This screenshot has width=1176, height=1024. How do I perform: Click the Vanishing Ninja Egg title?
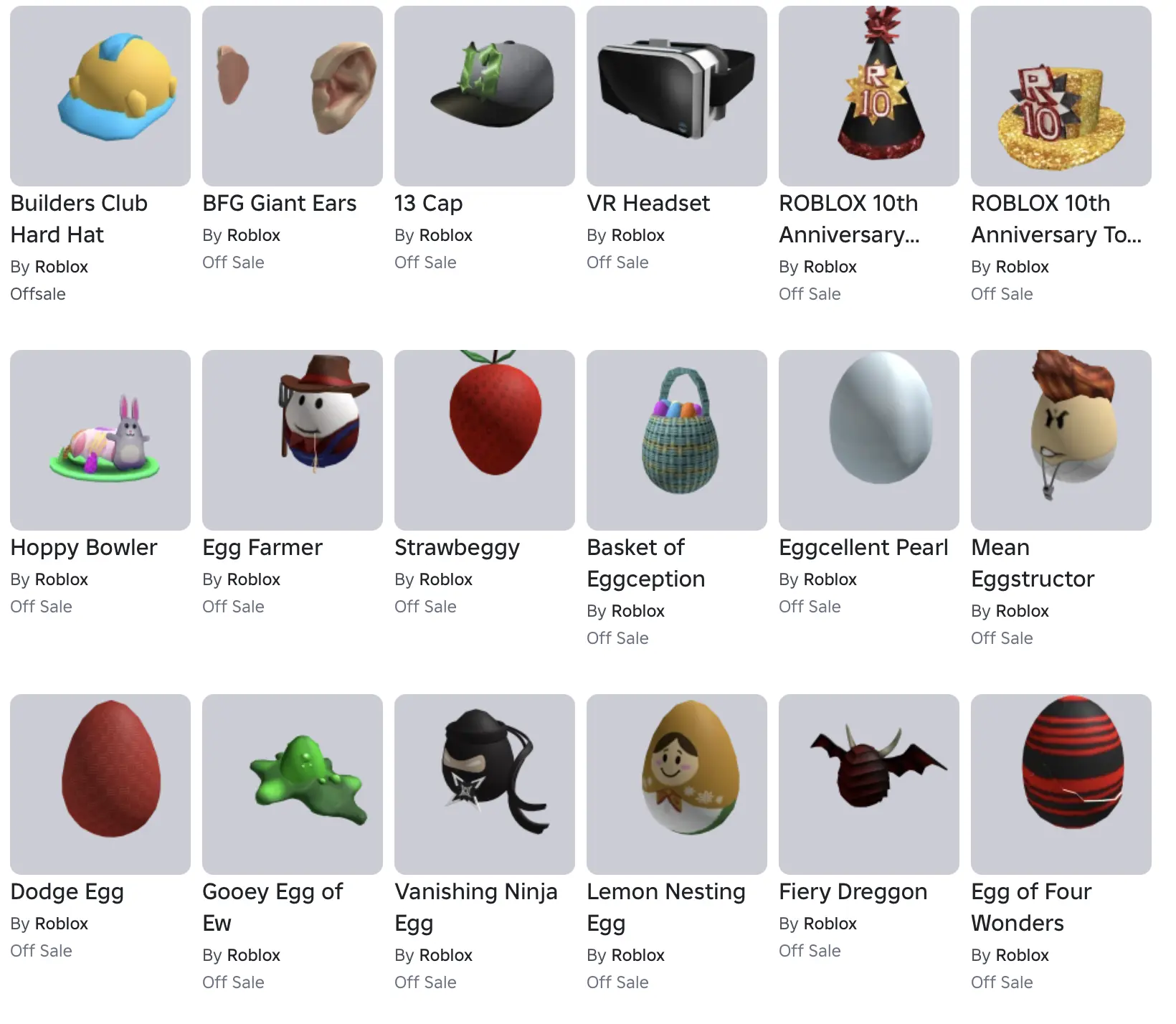476,907
